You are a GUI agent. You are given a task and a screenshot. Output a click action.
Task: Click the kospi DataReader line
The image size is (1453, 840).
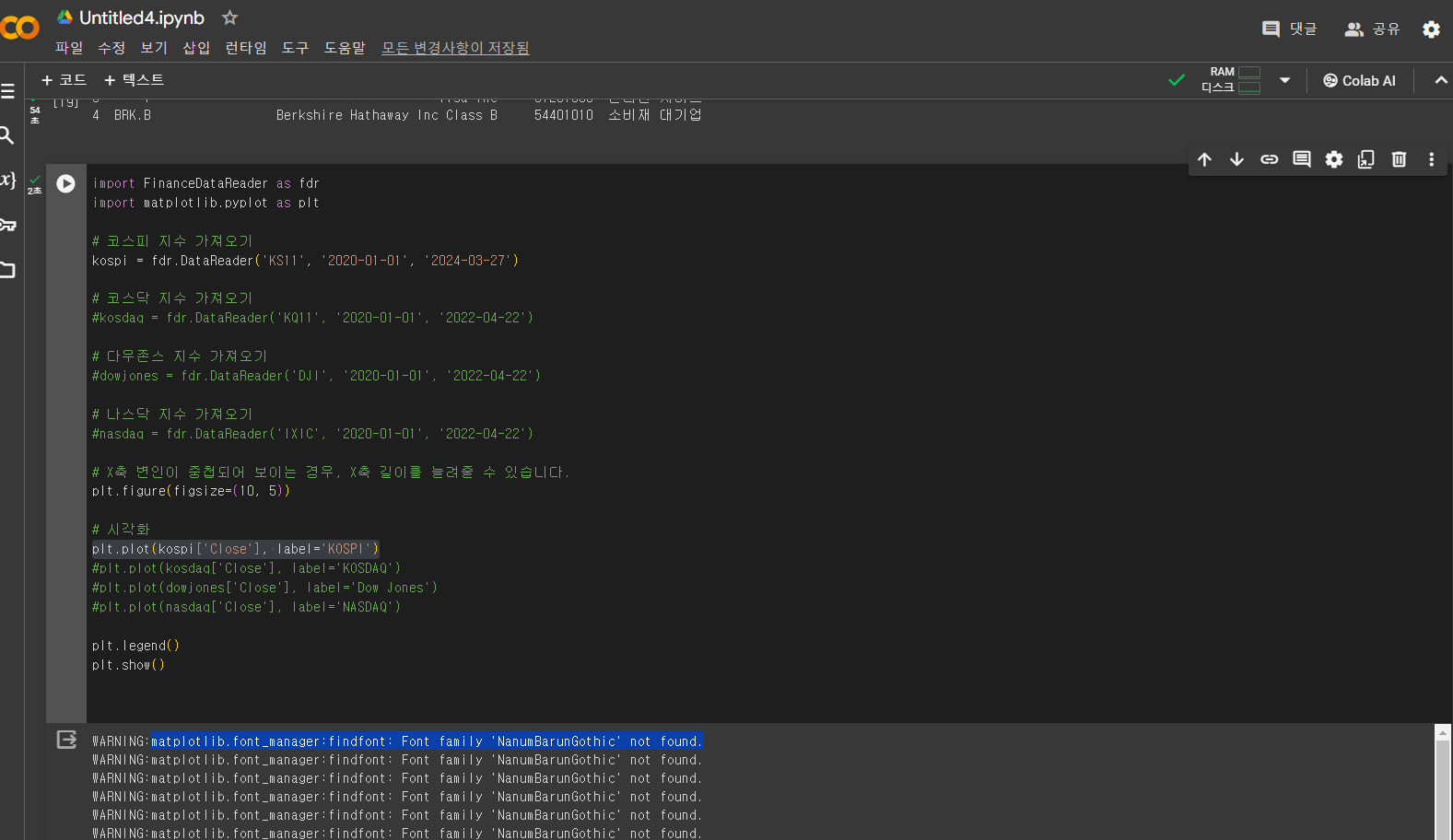tap(305, 261)
